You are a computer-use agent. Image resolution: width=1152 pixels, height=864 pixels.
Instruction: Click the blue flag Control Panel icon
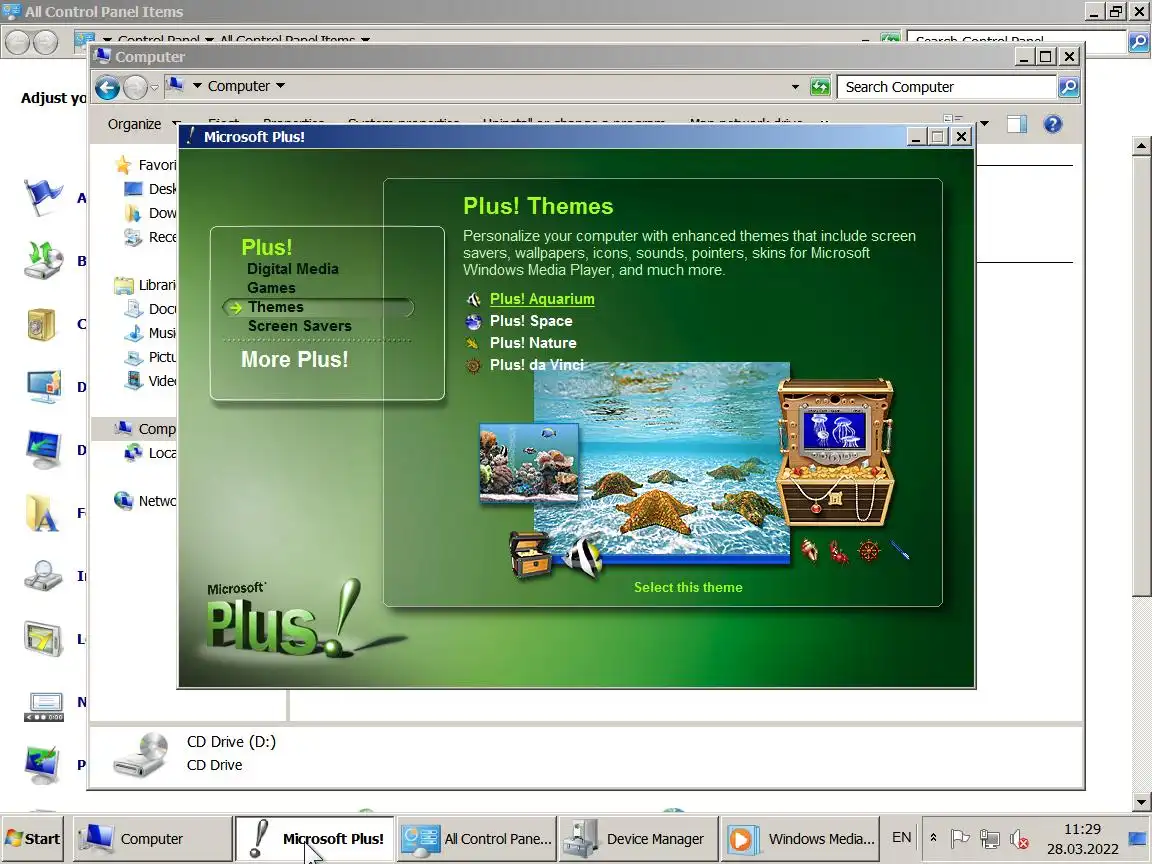[43, 198]
